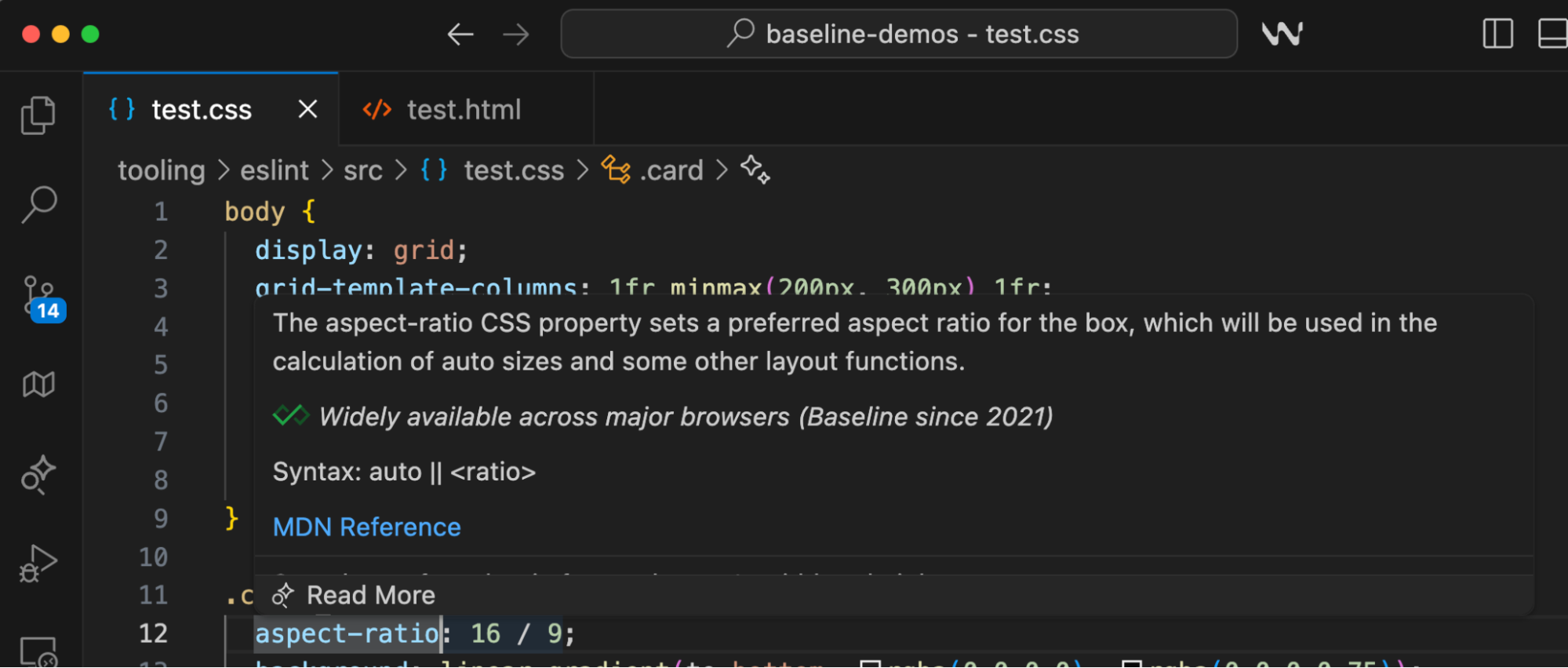Open the map-style Outline view icon
The height and width of the screenshot is (668, 1568).
pyautogui.click(x=37, y=384)
